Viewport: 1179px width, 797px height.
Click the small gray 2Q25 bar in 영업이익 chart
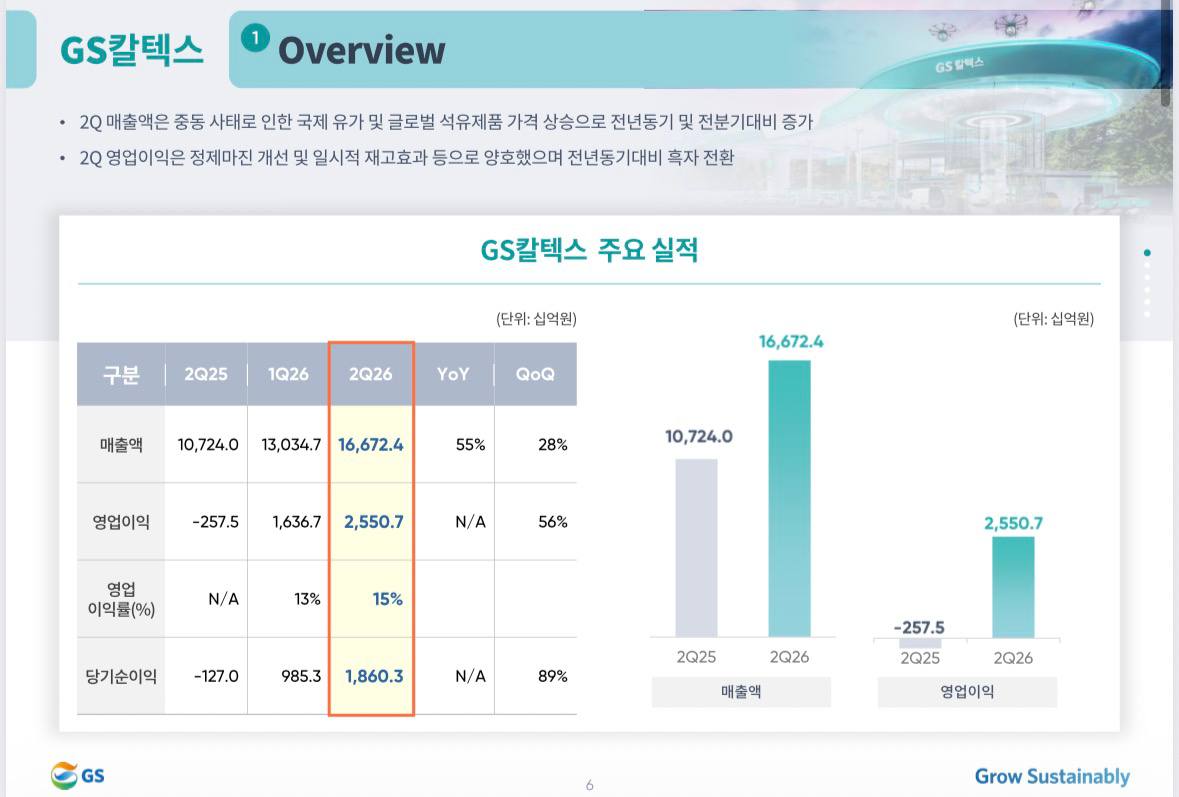[920, 644]
